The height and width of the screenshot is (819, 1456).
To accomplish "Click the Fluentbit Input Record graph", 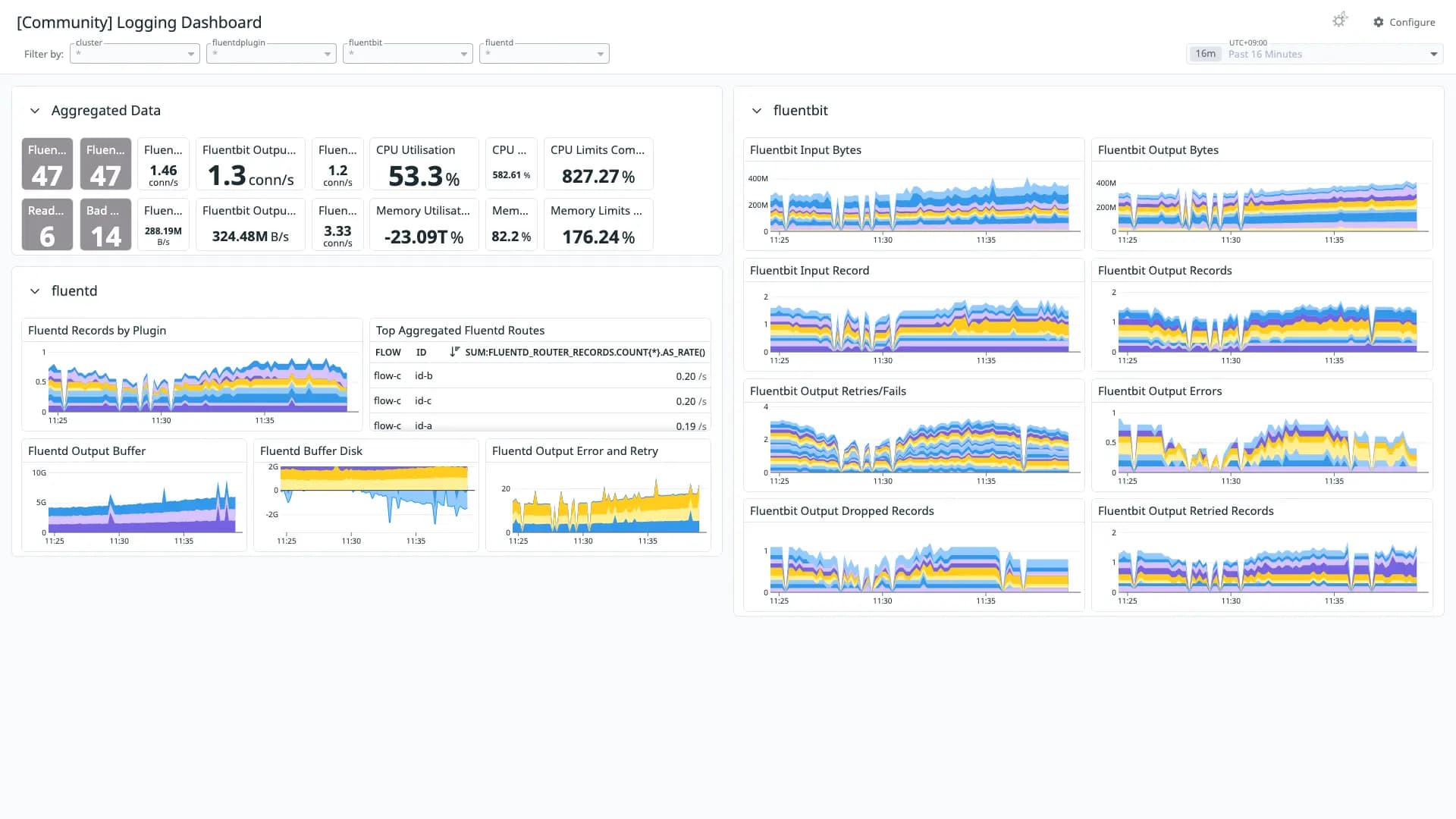I will tap(914, 315).
